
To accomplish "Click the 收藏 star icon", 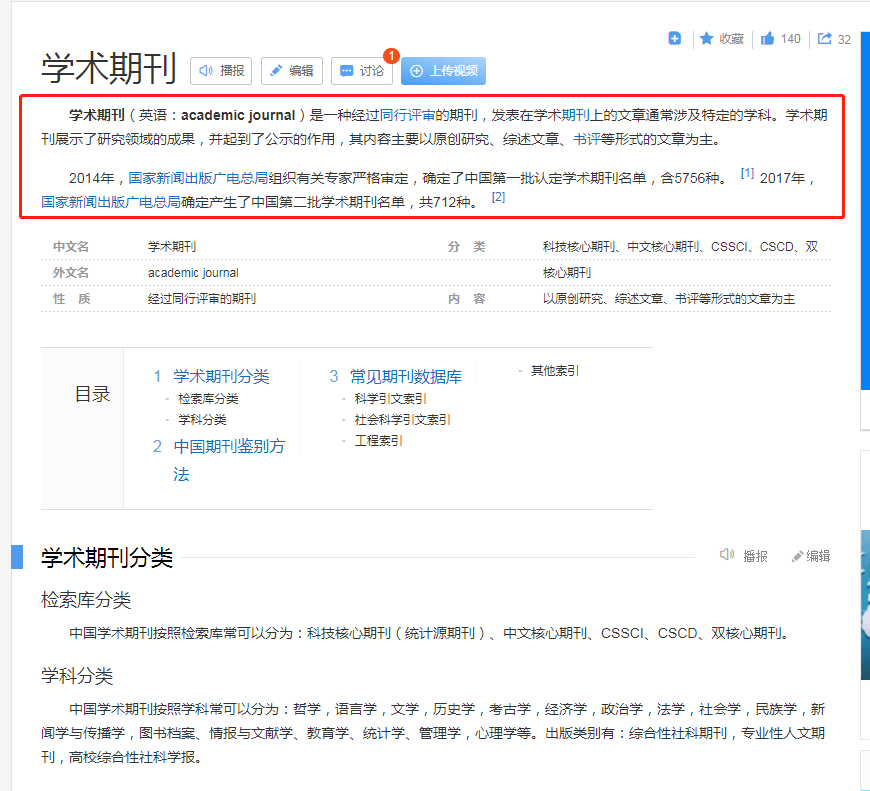I will point(706,38).
